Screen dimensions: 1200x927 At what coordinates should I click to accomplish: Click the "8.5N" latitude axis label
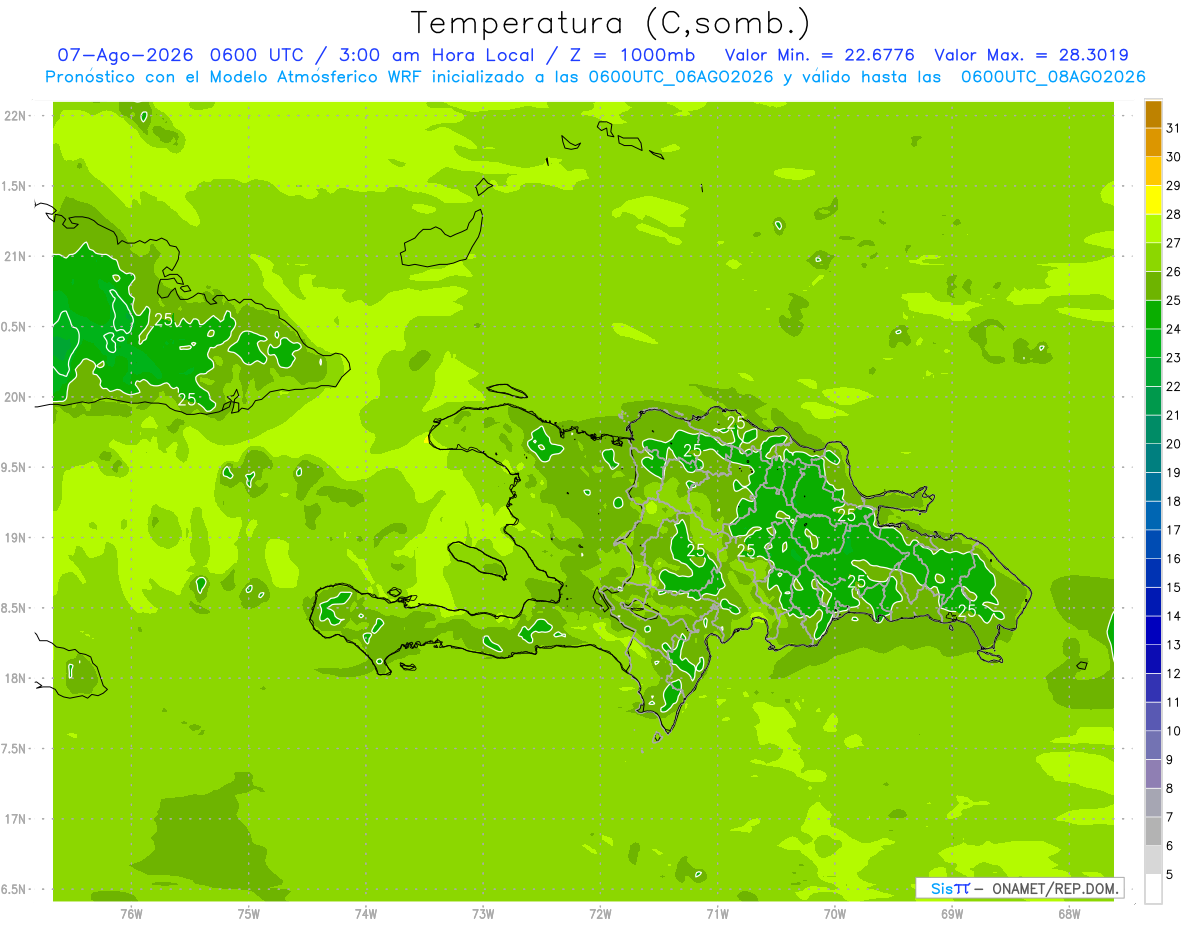(13, 608)
